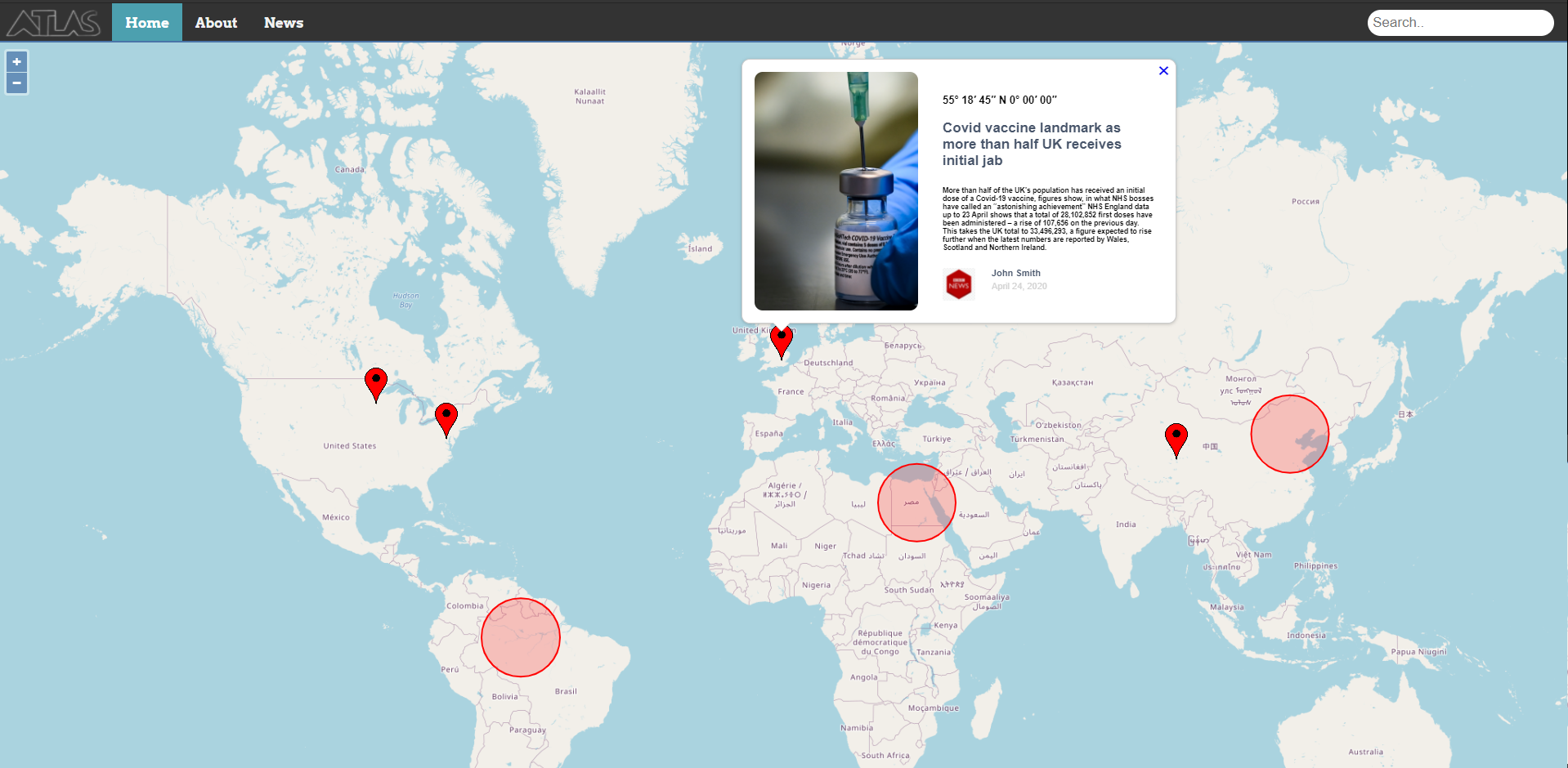Click the Indonesia map label
Viewport: 1568px width, 768px height.
(x=1306, y=636)
